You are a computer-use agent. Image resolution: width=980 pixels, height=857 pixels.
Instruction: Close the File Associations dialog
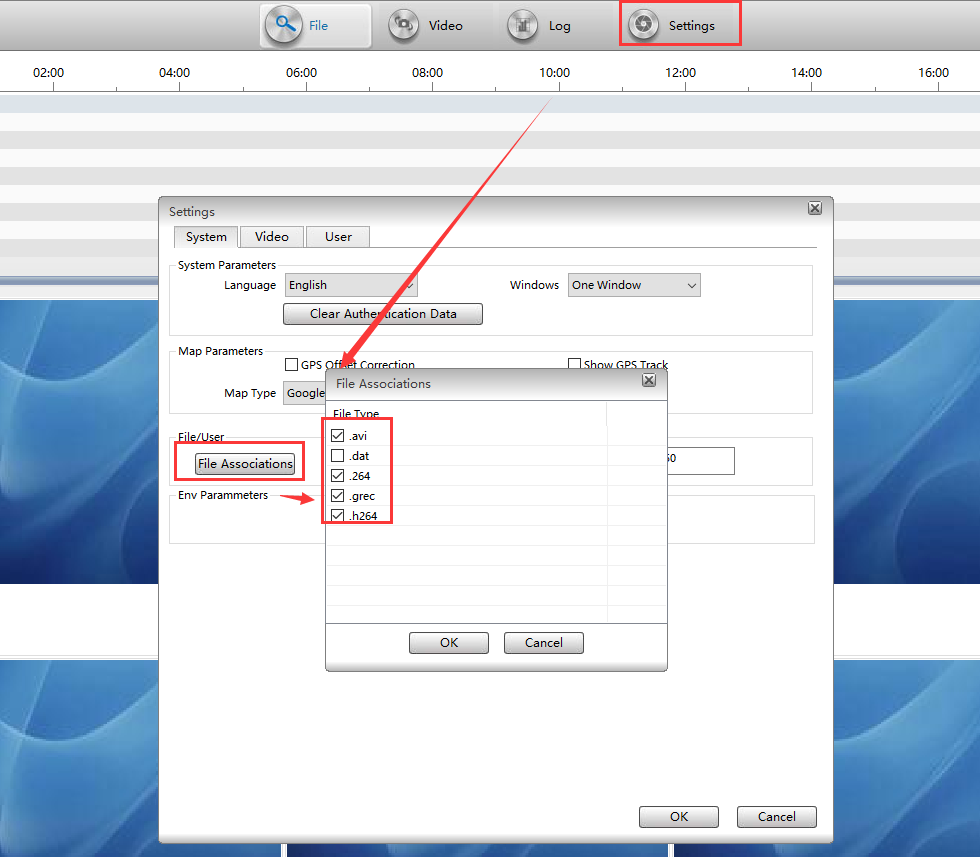click(649, 380)
